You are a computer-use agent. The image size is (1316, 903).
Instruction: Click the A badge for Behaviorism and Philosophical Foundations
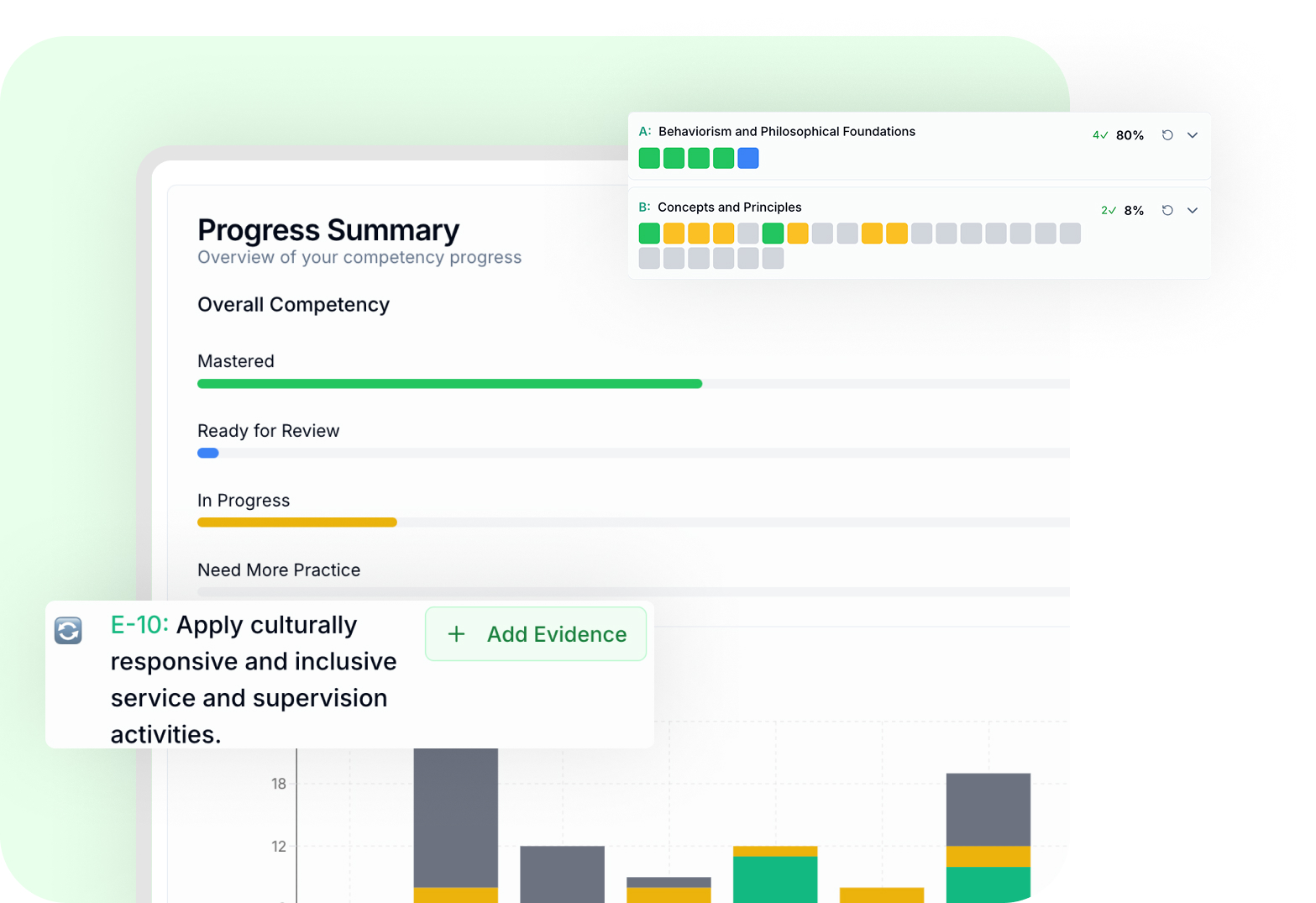(x=643, y=131)
